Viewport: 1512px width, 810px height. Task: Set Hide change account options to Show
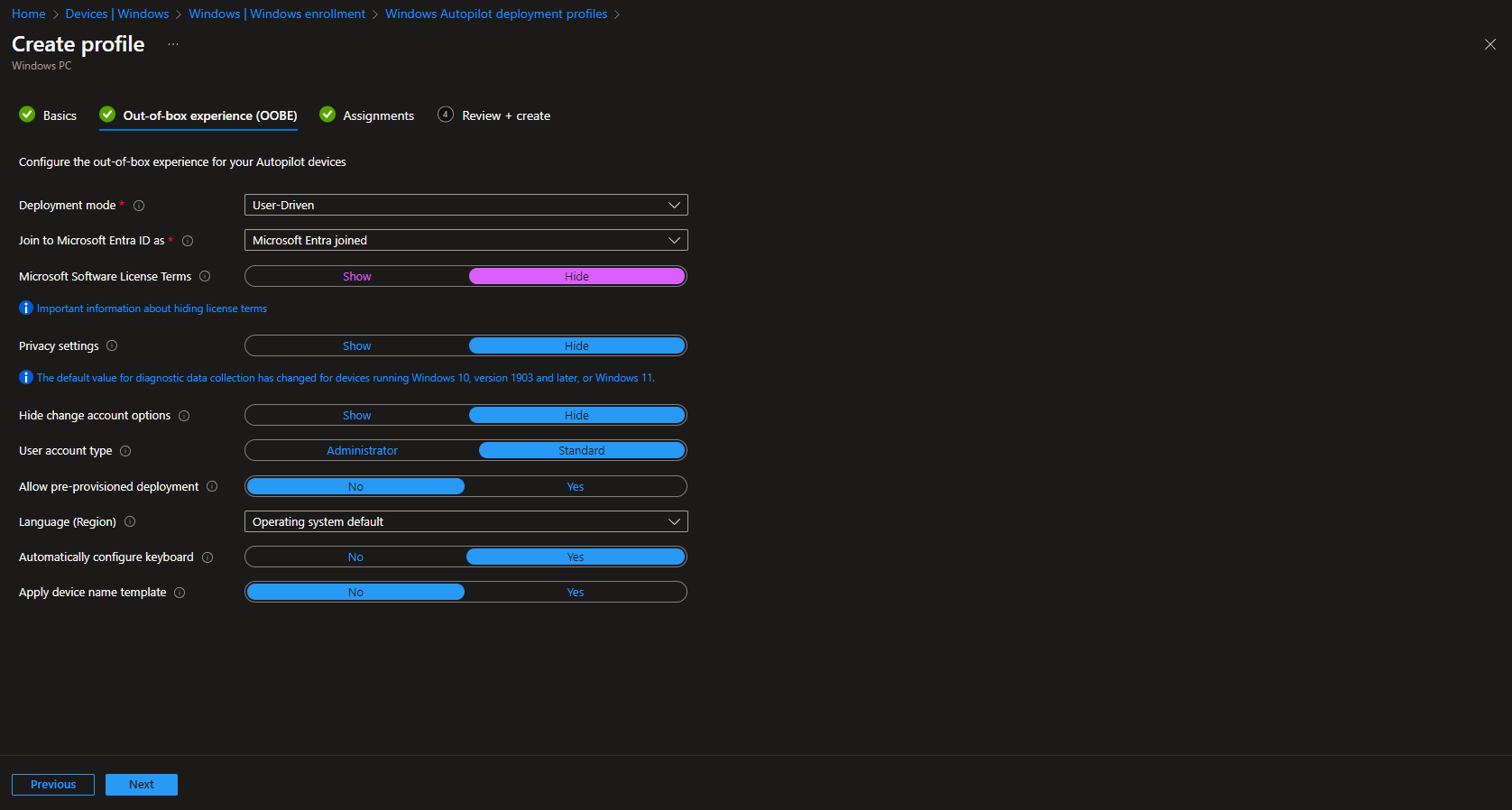357,415
